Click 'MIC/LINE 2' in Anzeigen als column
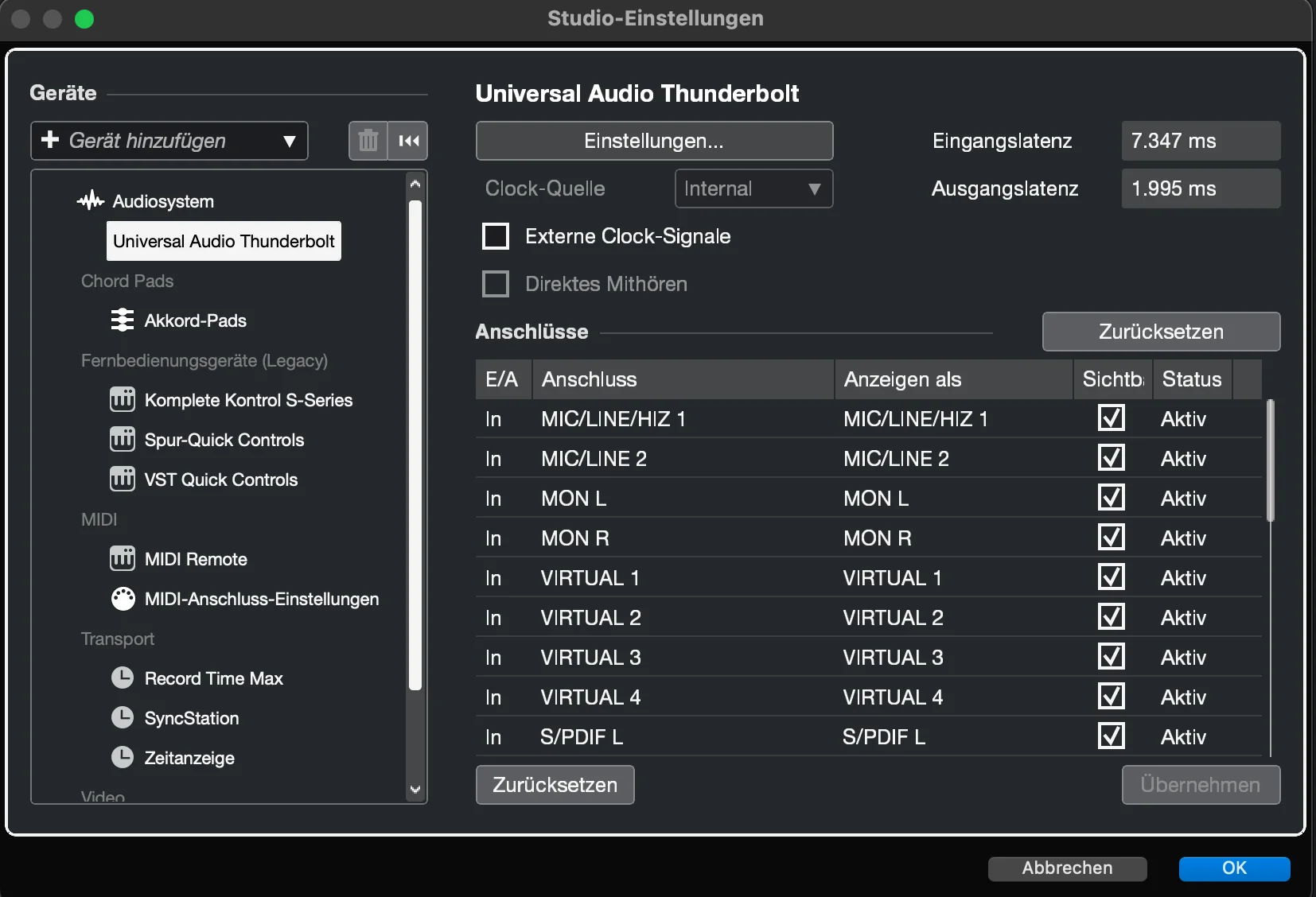This screenshot has width=1316, height=897. [x=896, y=459]
